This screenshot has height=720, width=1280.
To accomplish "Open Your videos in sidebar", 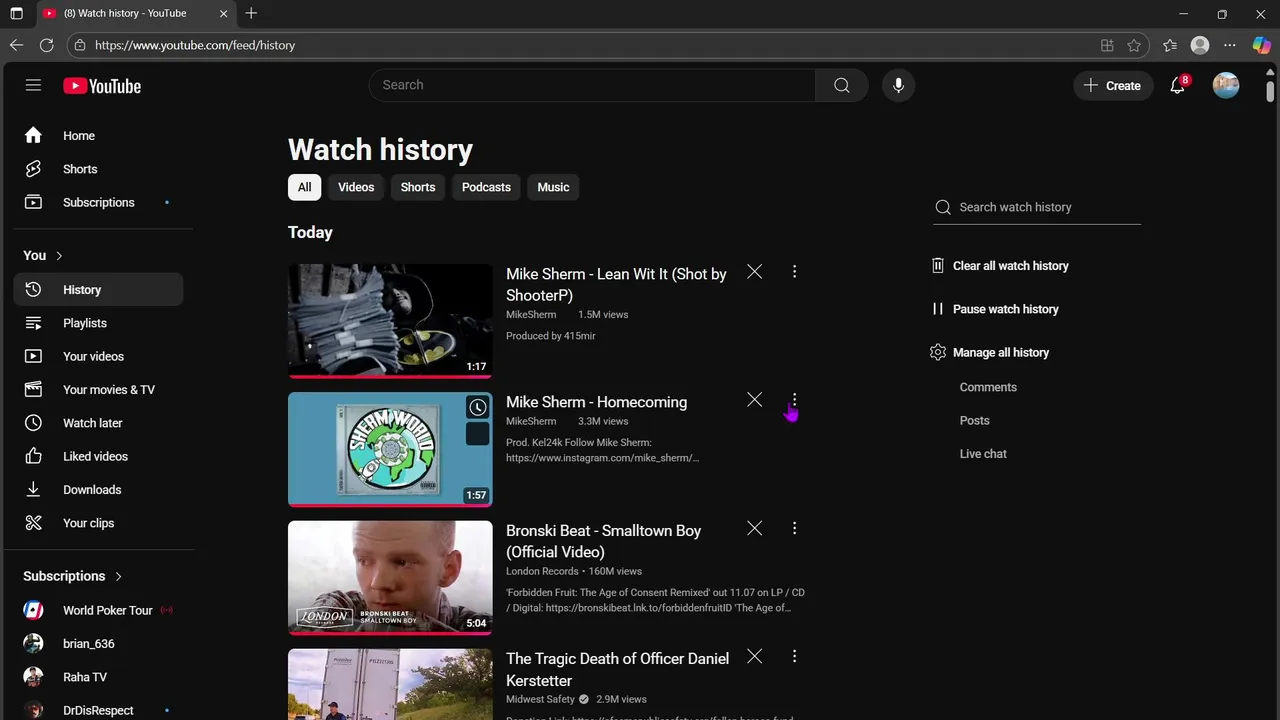I will pos(98,356).
